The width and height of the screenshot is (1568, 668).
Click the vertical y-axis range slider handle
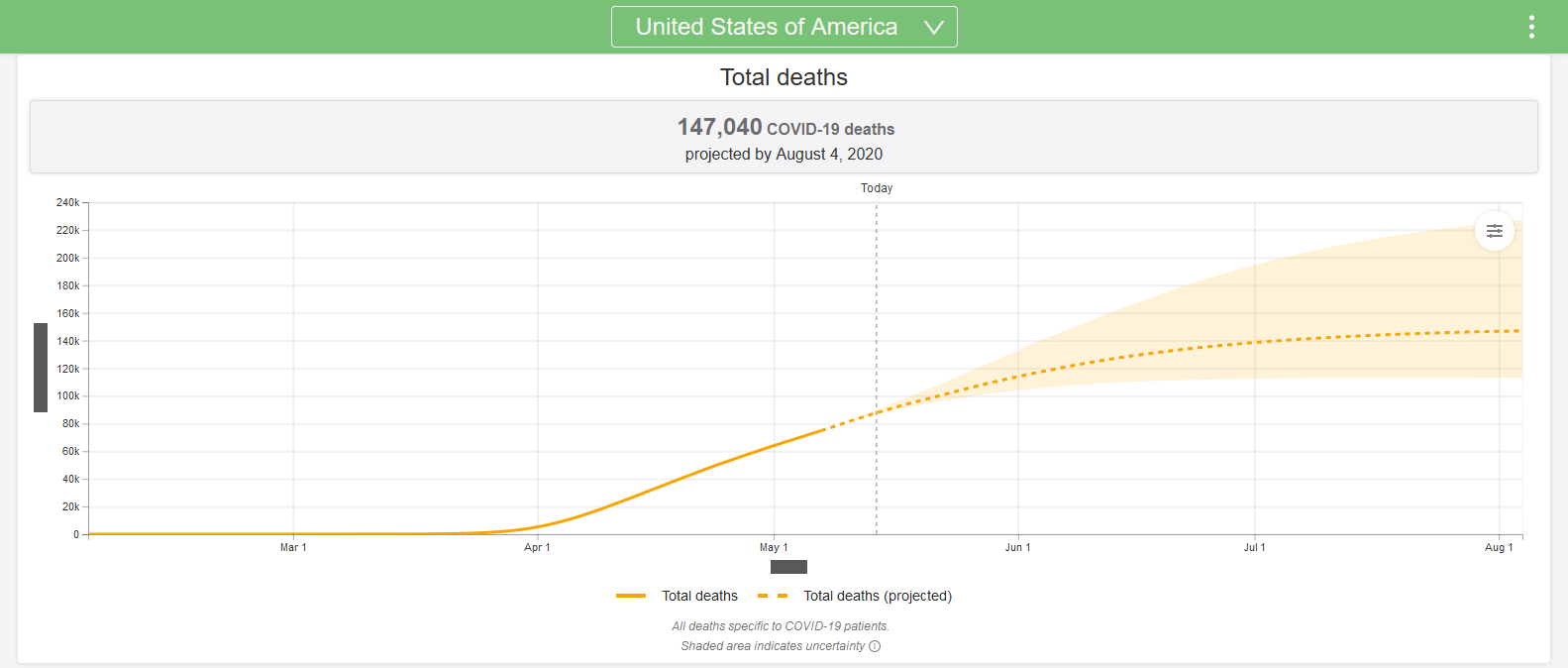tap(41, 367)
